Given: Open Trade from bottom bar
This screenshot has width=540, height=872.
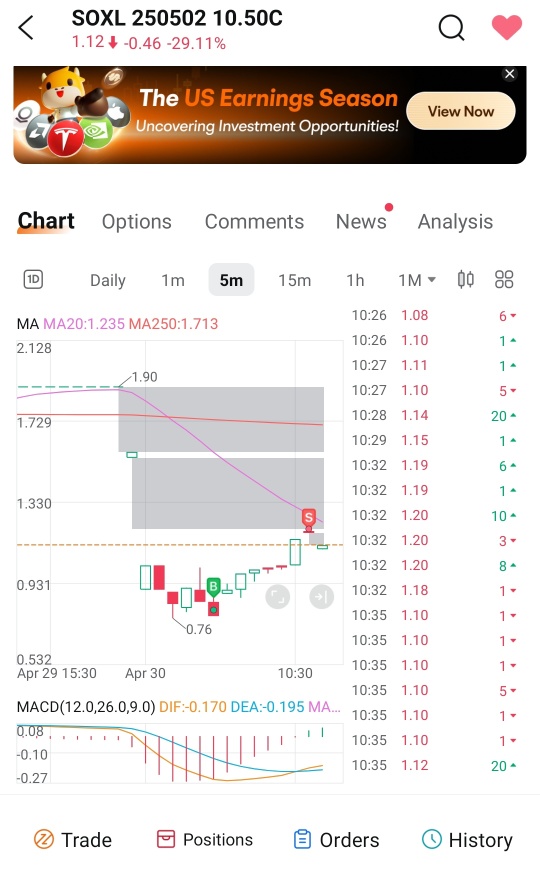Looking at the screenshot, I should pyautogui.click(x=73, y=840).
